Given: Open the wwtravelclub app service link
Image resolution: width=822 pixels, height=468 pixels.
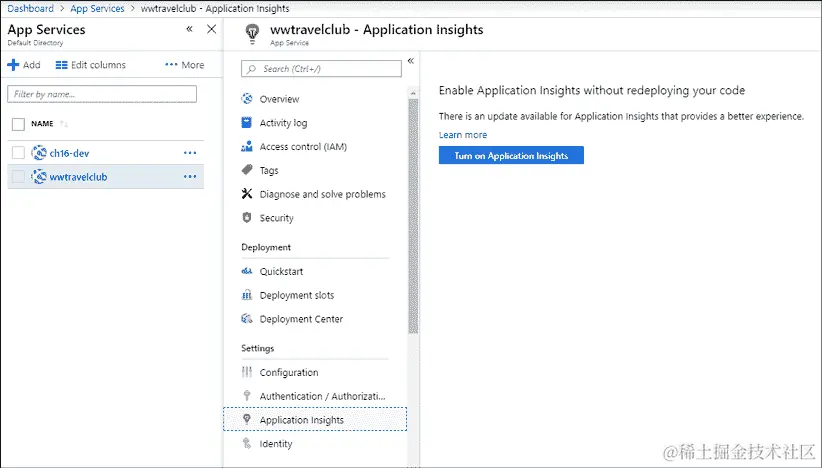Looking at the screenshot, I should click(78, 177).
